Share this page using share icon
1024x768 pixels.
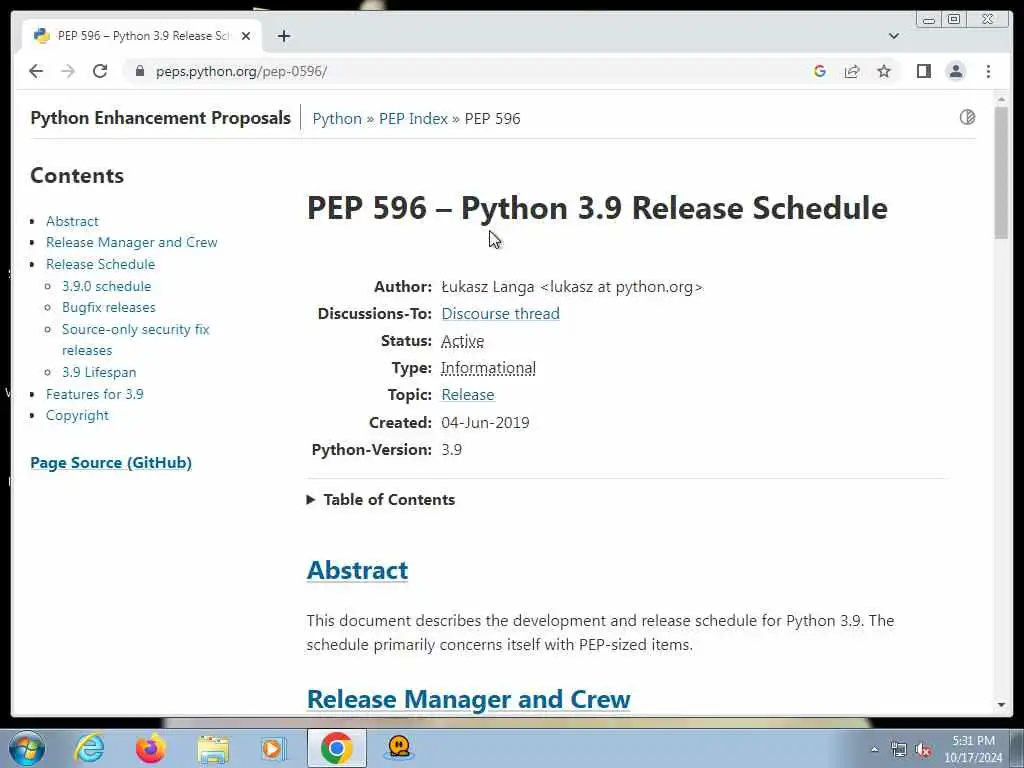click(x=852, y=71)
